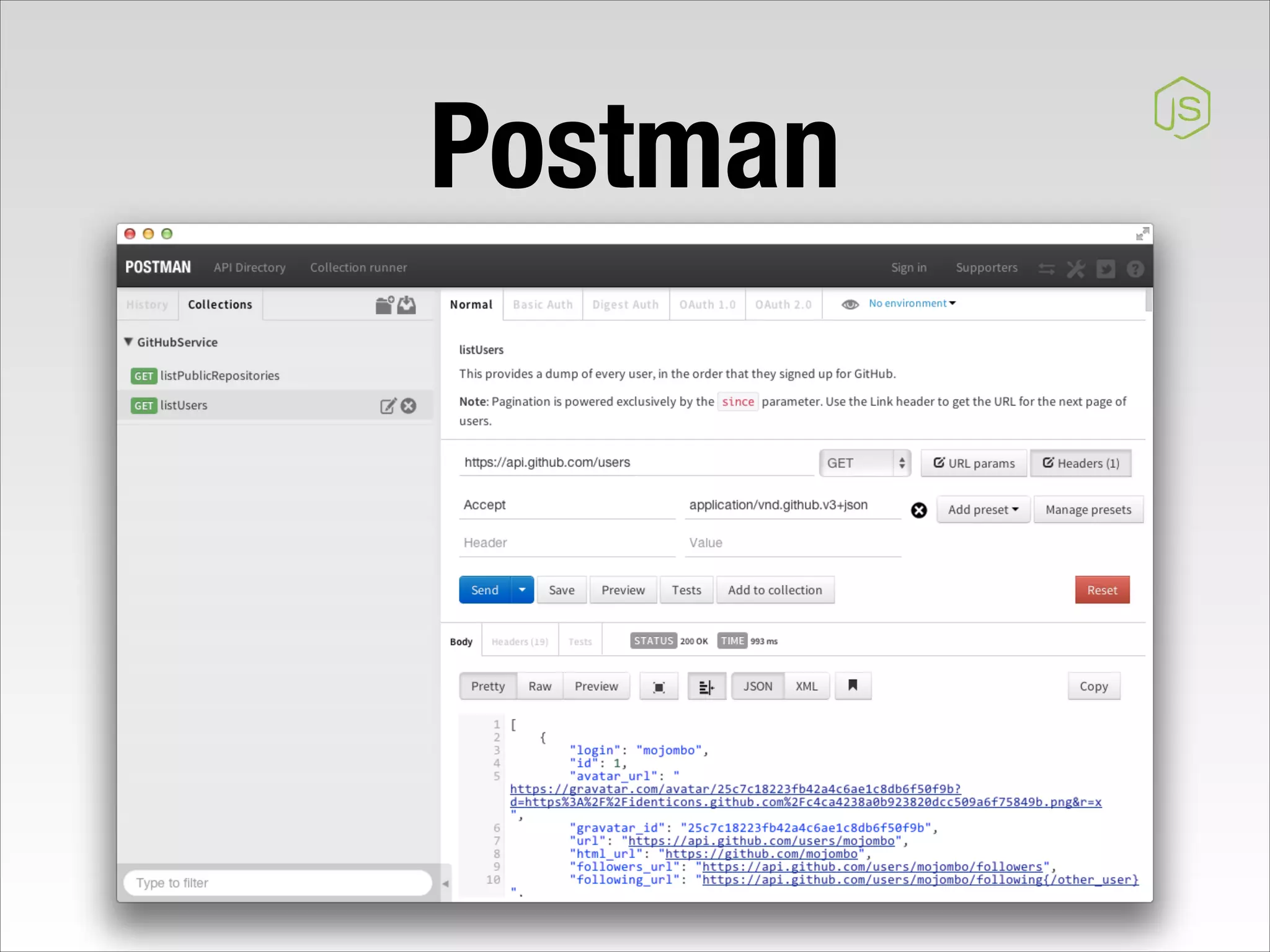Toggle the environment quick look eye icon
This screenshot has height=952, width=1270.
pos(850,304)
